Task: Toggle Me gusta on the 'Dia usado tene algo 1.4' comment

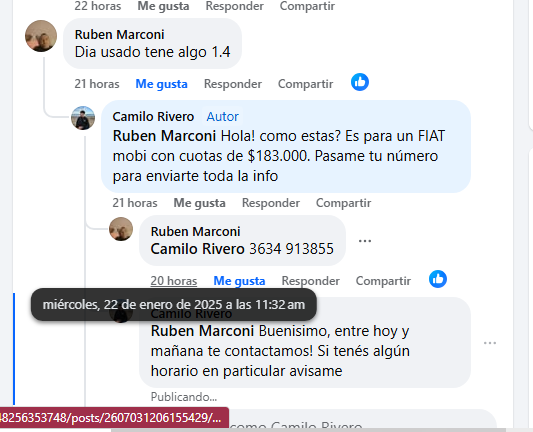Action: tap(161, 84)
